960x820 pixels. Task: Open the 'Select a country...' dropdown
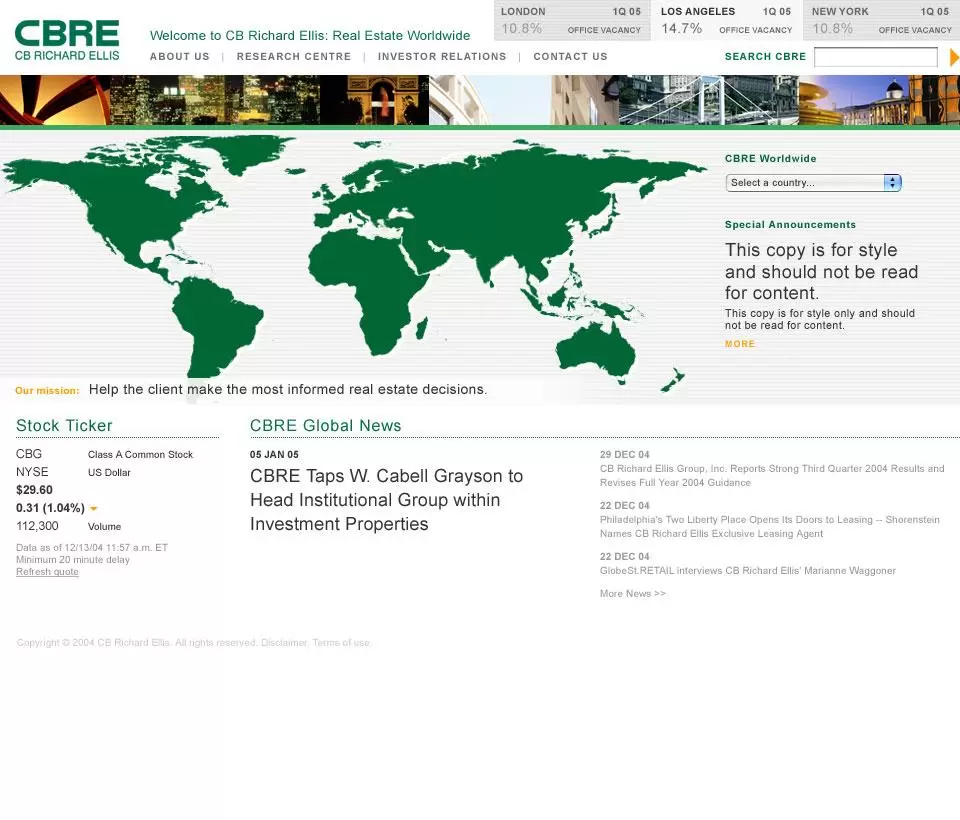(800, 182)
